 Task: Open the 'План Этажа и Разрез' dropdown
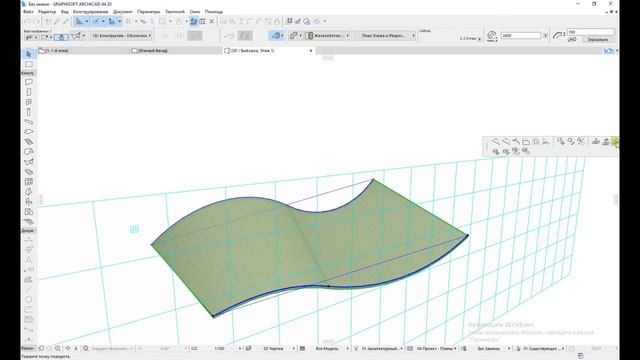tap(385, 36)
